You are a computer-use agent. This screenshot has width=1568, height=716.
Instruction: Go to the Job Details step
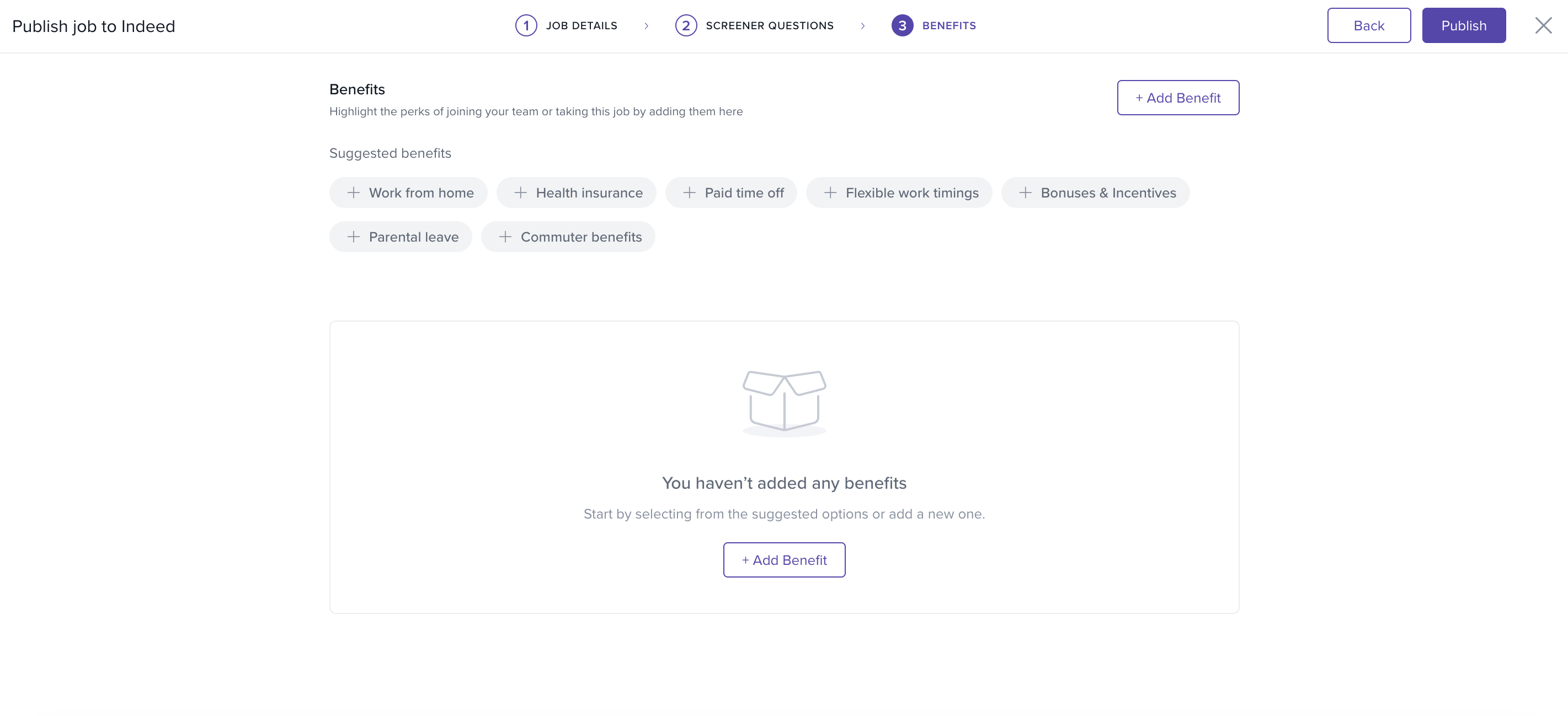pos(582,25)
